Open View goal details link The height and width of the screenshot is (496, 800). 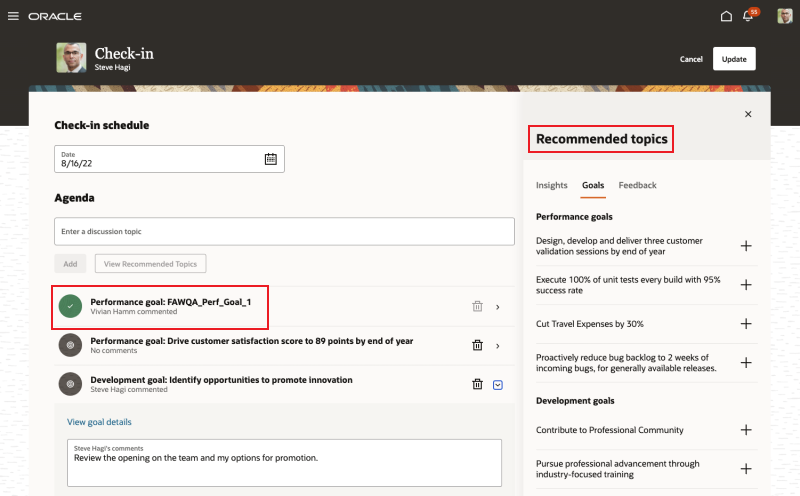99,422
